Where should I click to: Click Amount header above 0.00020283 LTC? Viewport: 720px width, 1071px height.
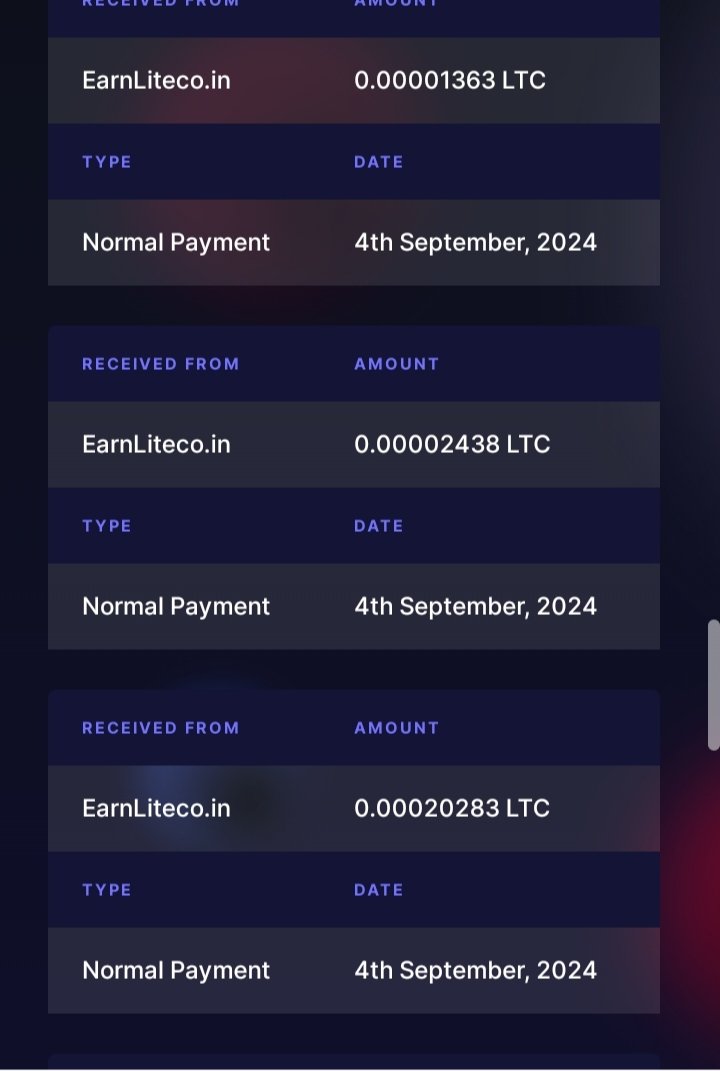click(x=396, y=728)
